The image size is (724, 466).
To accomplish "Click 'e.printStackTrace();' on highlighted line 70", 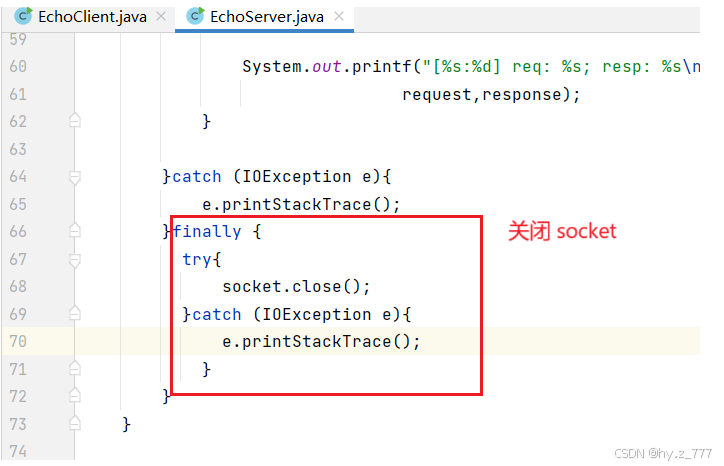I will (x=321, y=342).
